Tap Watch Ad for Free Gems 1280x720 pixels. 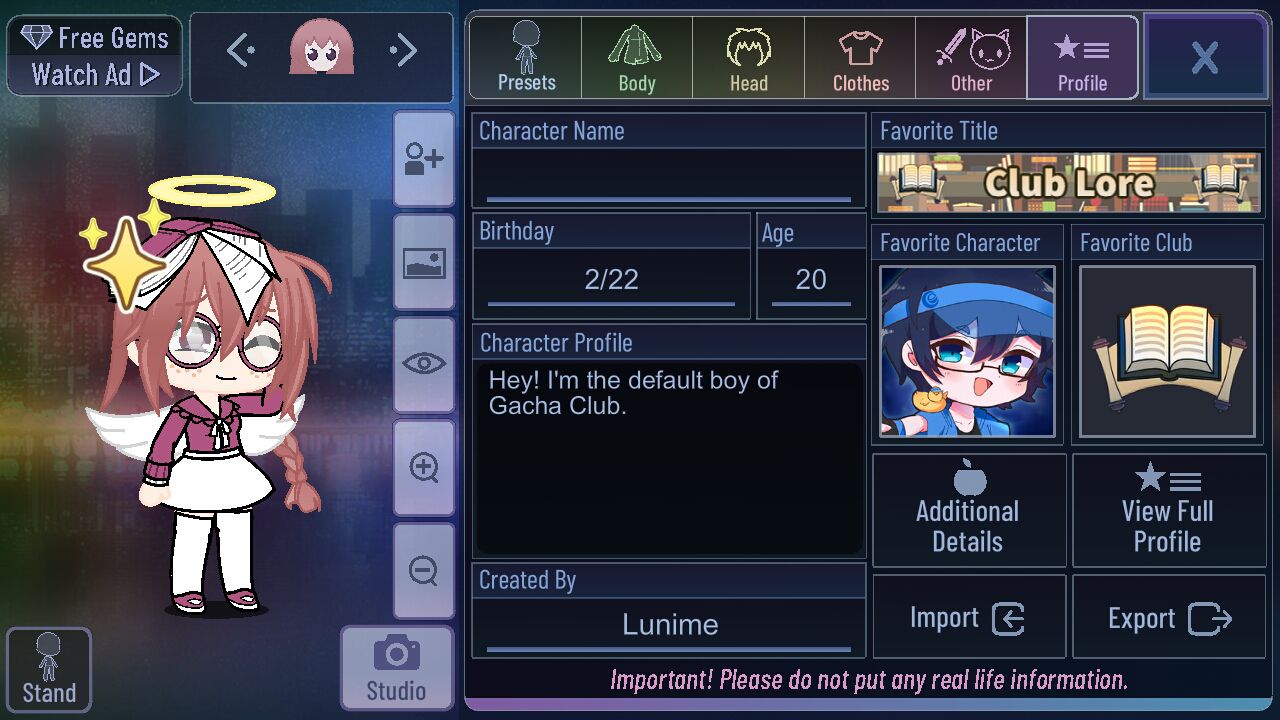[95, 56]
